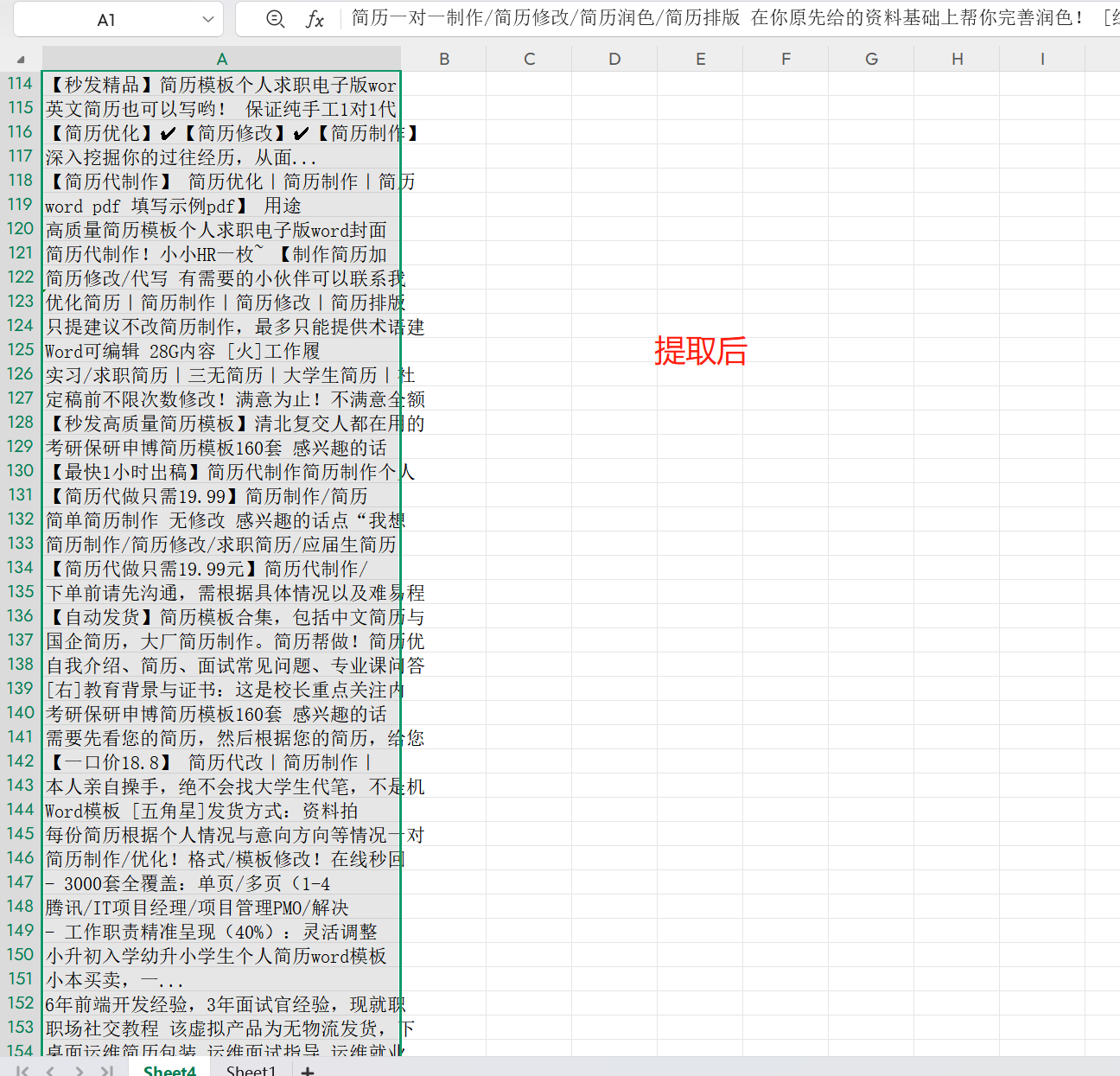Click the Select All triangle above row numbers
Image resolution: width=1120 pixels, height=1076 pixels.
20,58
